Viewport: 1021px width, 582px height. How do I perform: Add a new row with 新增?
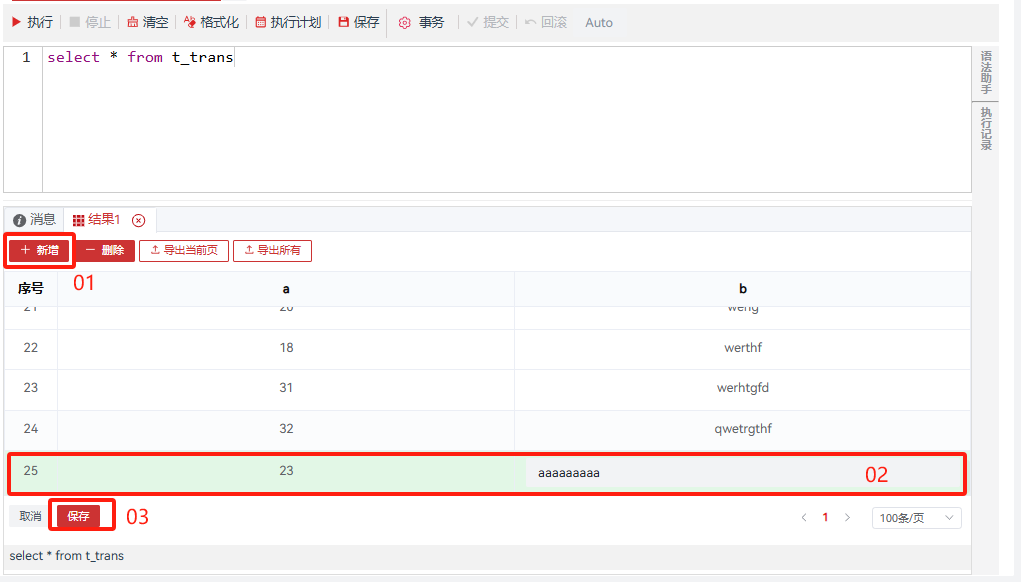pyautogui.click(x=39, y=250)
